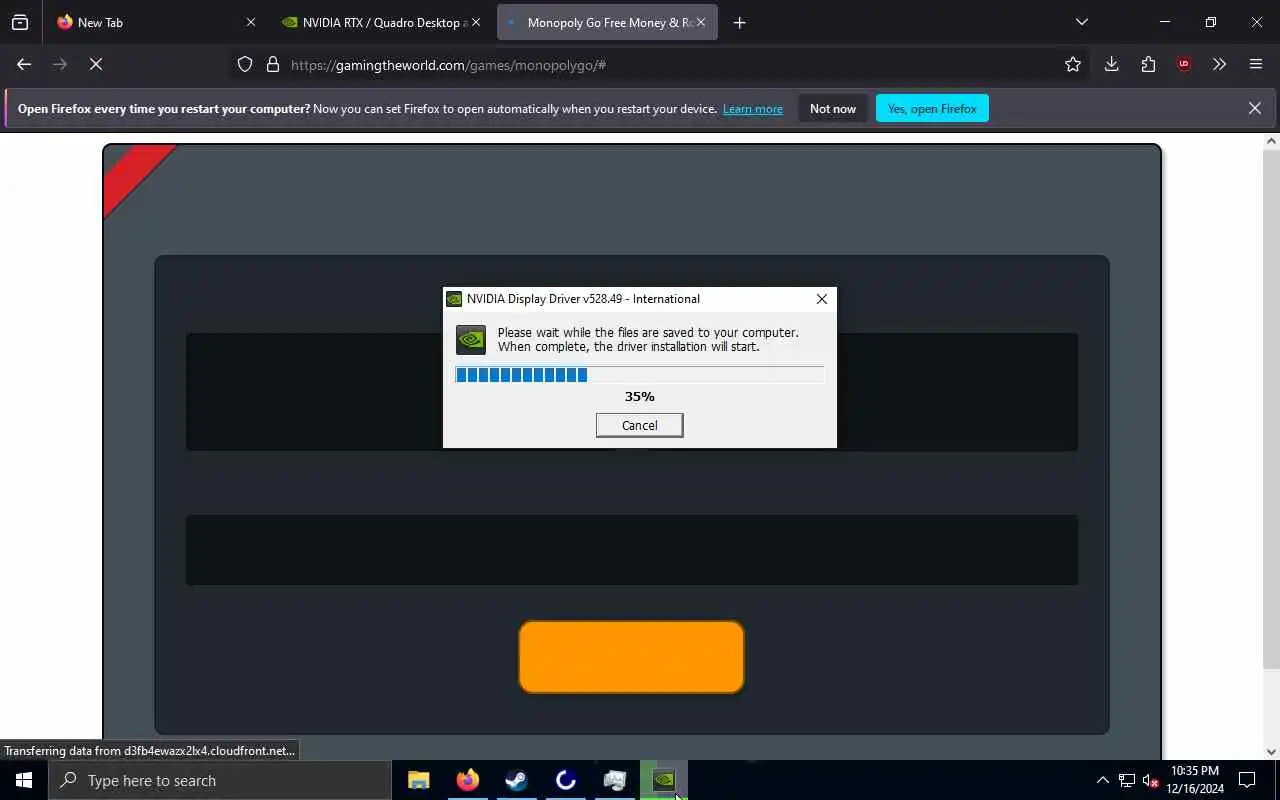1280x800 pixels.
Task: Close the Monopoly Go tab
Action: 701,22
